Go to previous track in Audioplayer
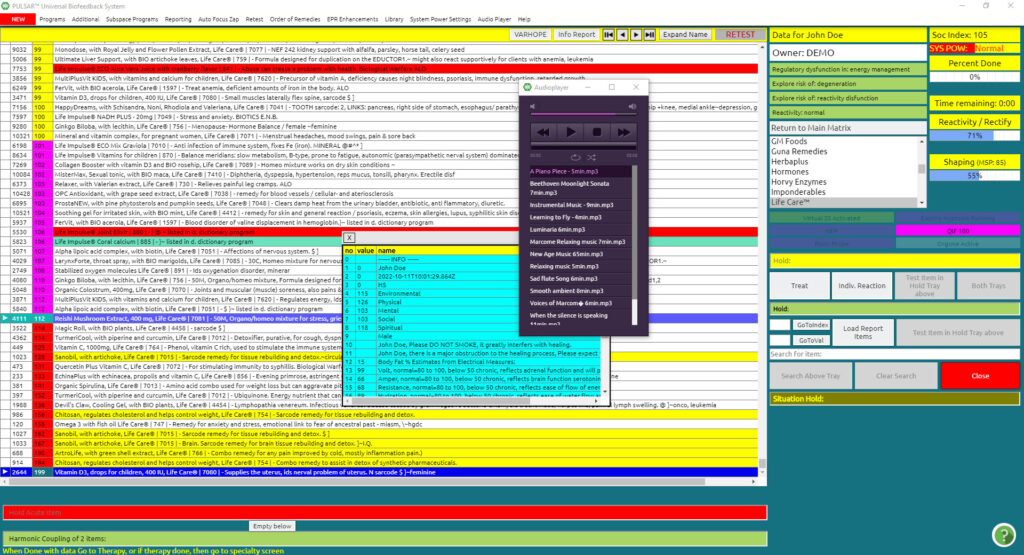Screen dimensions: 1024x555 pos(543,132)
